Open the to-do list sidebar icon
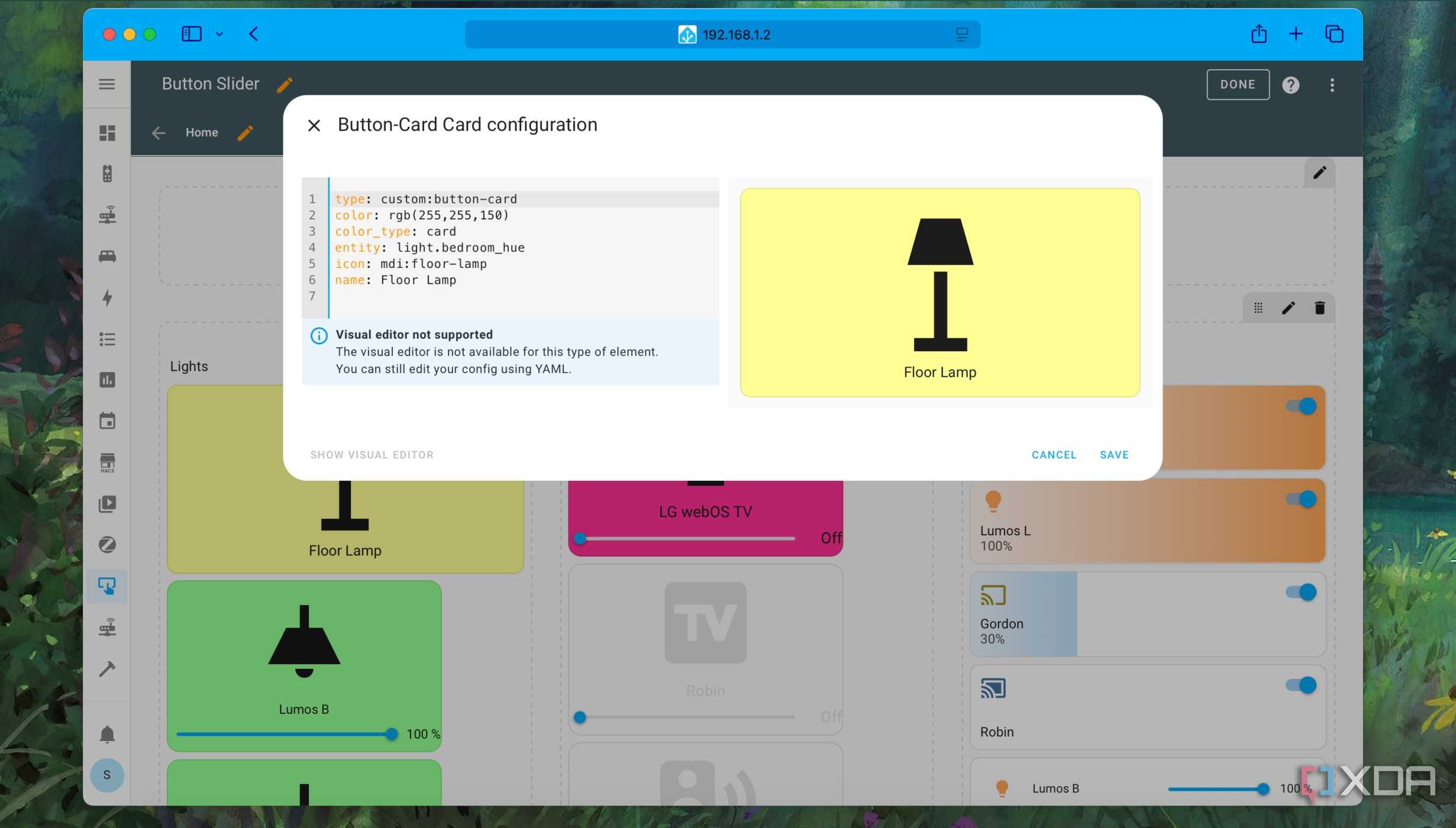1456x828 pixels. (107, 339)
